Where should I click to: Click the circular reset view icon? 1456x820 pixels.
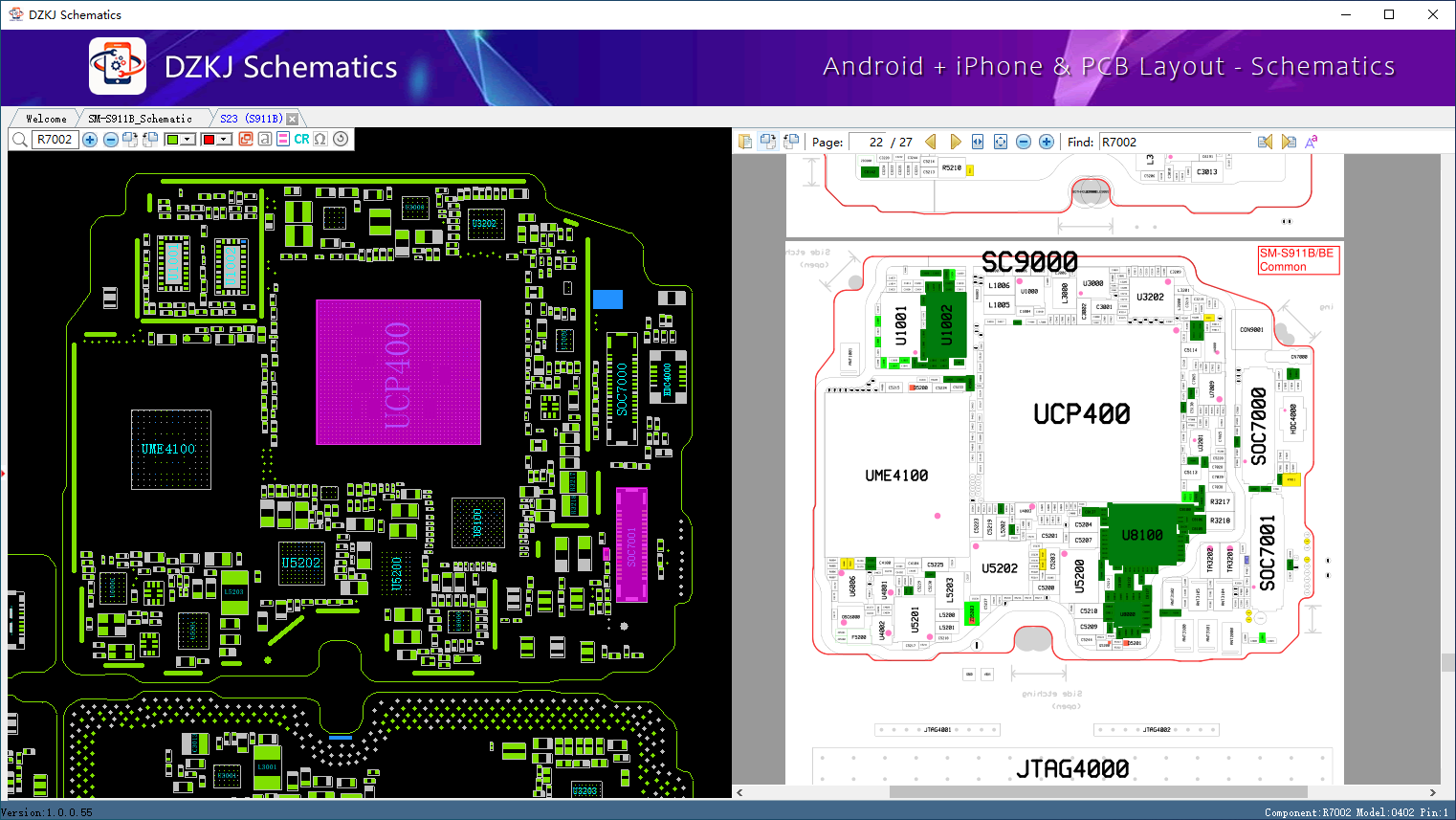[x=341, y=140]
